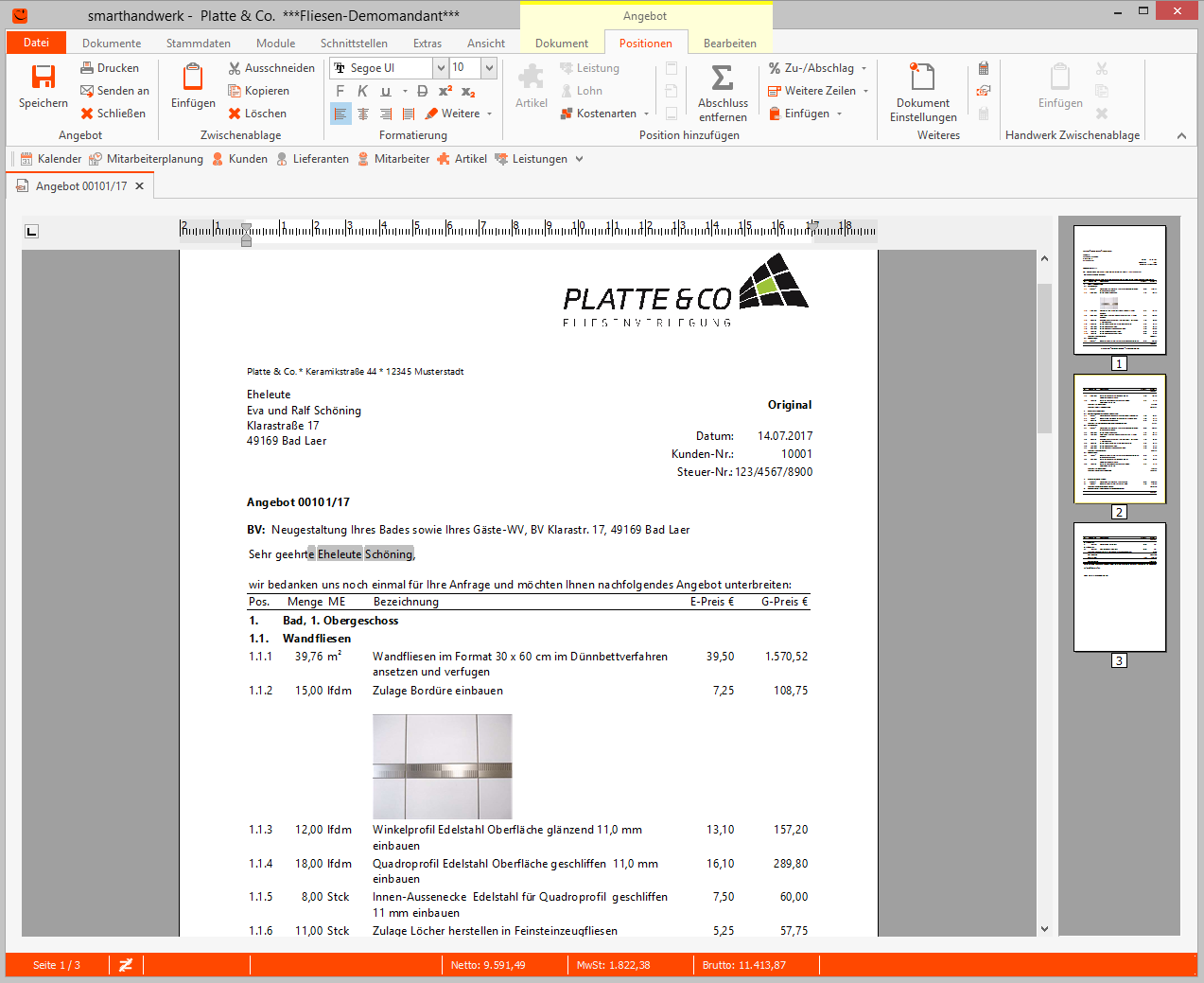Click the left indent marker on ruler
This screenshot has height=983, width=1204.
[246, 240]
